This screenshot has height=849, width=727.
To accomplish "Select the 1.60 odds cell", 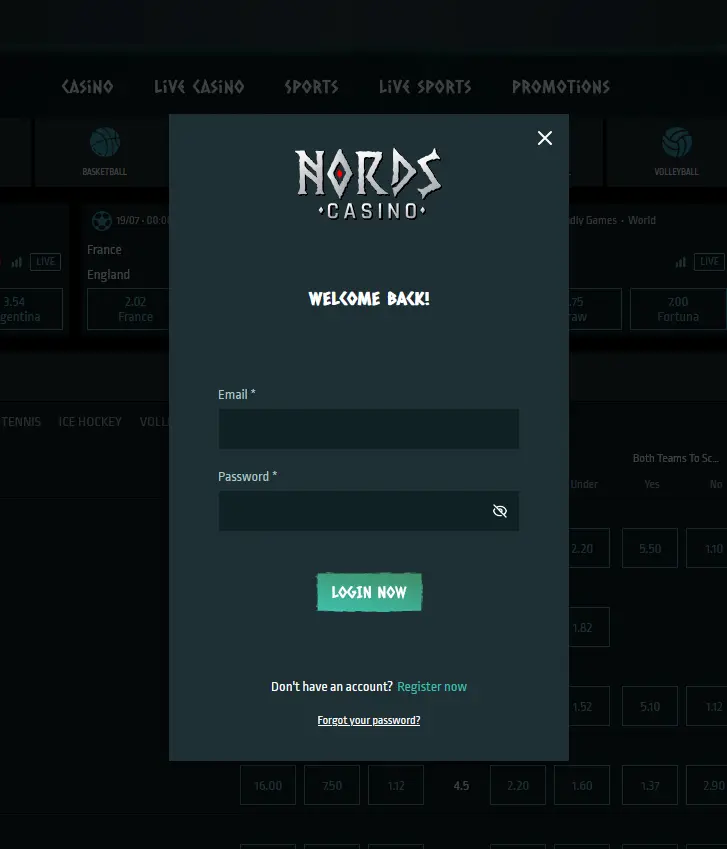I will pyautogui.click(x=582, y=786).
